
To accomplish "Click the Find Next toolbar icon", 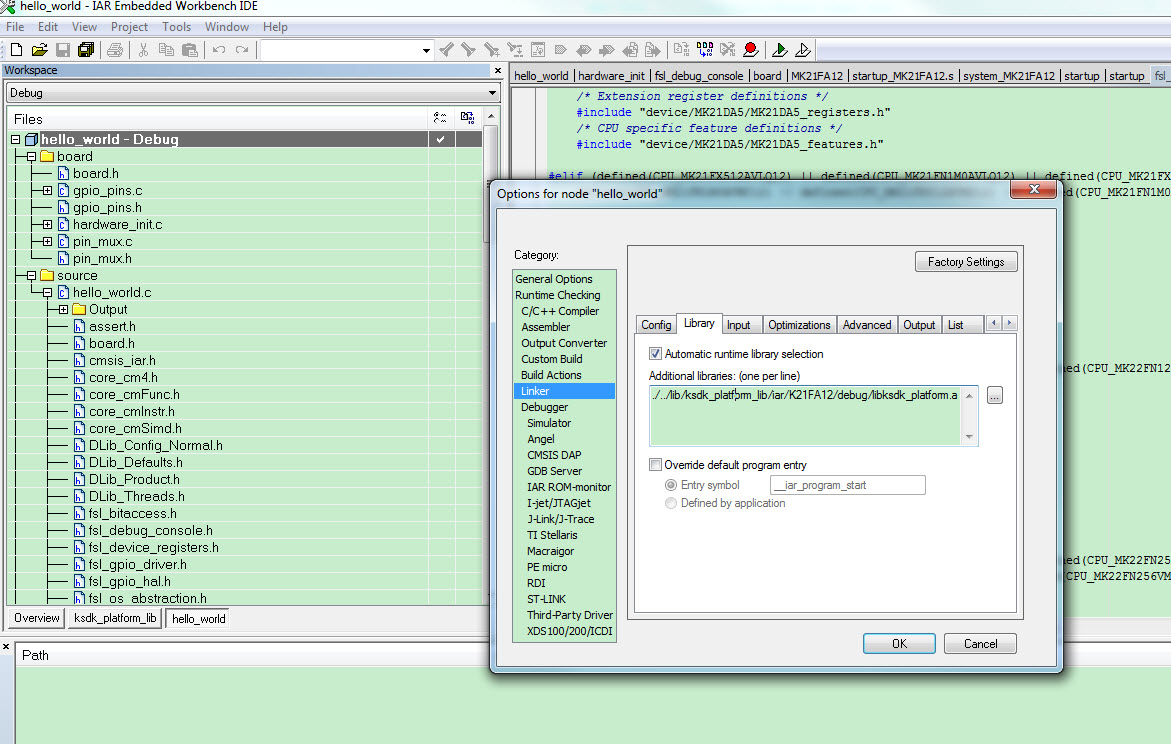I will [469, 50].
